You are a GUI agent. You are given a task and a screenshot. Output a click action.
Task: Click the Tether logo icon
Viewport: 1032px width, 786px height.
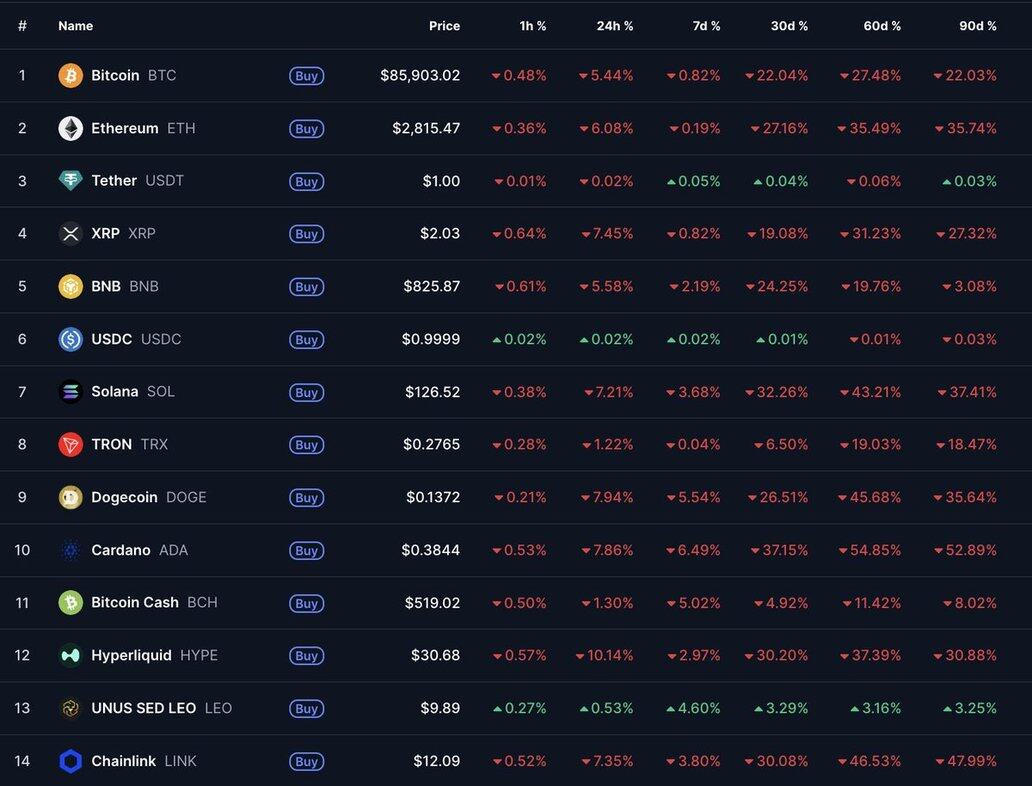[70, 181]
